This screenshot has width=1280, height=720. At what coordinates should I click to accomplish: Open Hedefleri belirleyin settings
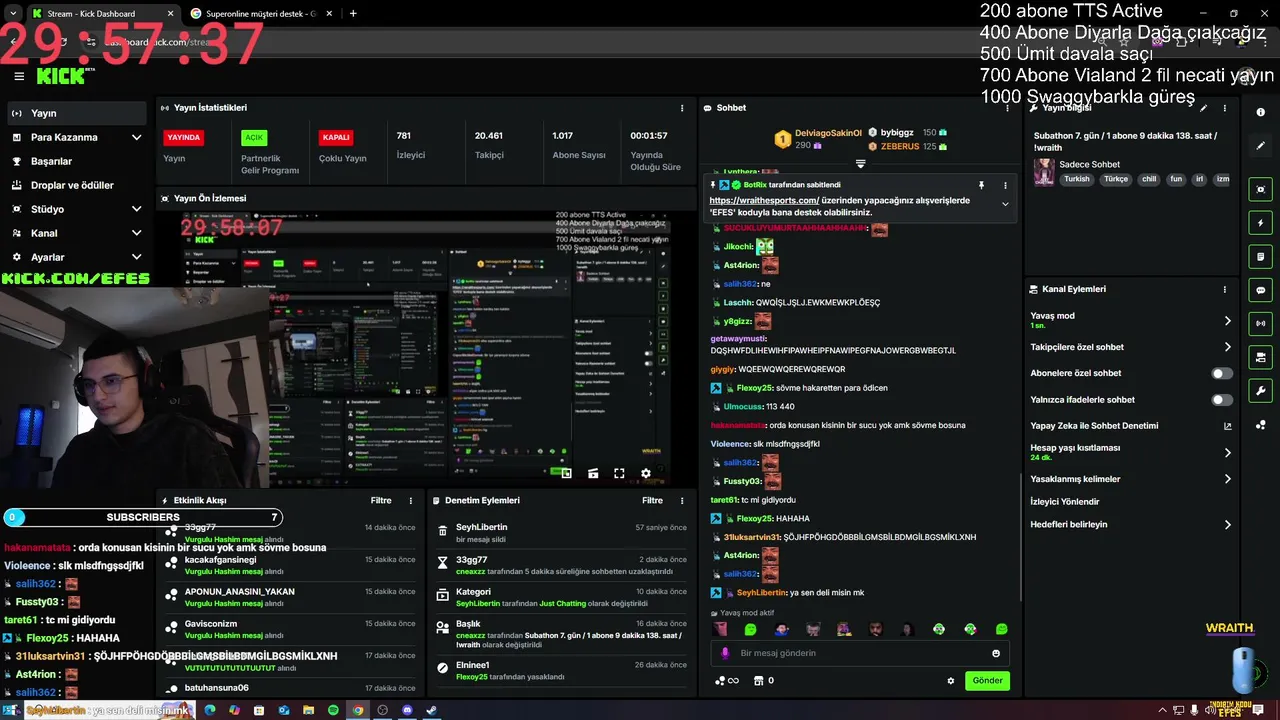1131,524
